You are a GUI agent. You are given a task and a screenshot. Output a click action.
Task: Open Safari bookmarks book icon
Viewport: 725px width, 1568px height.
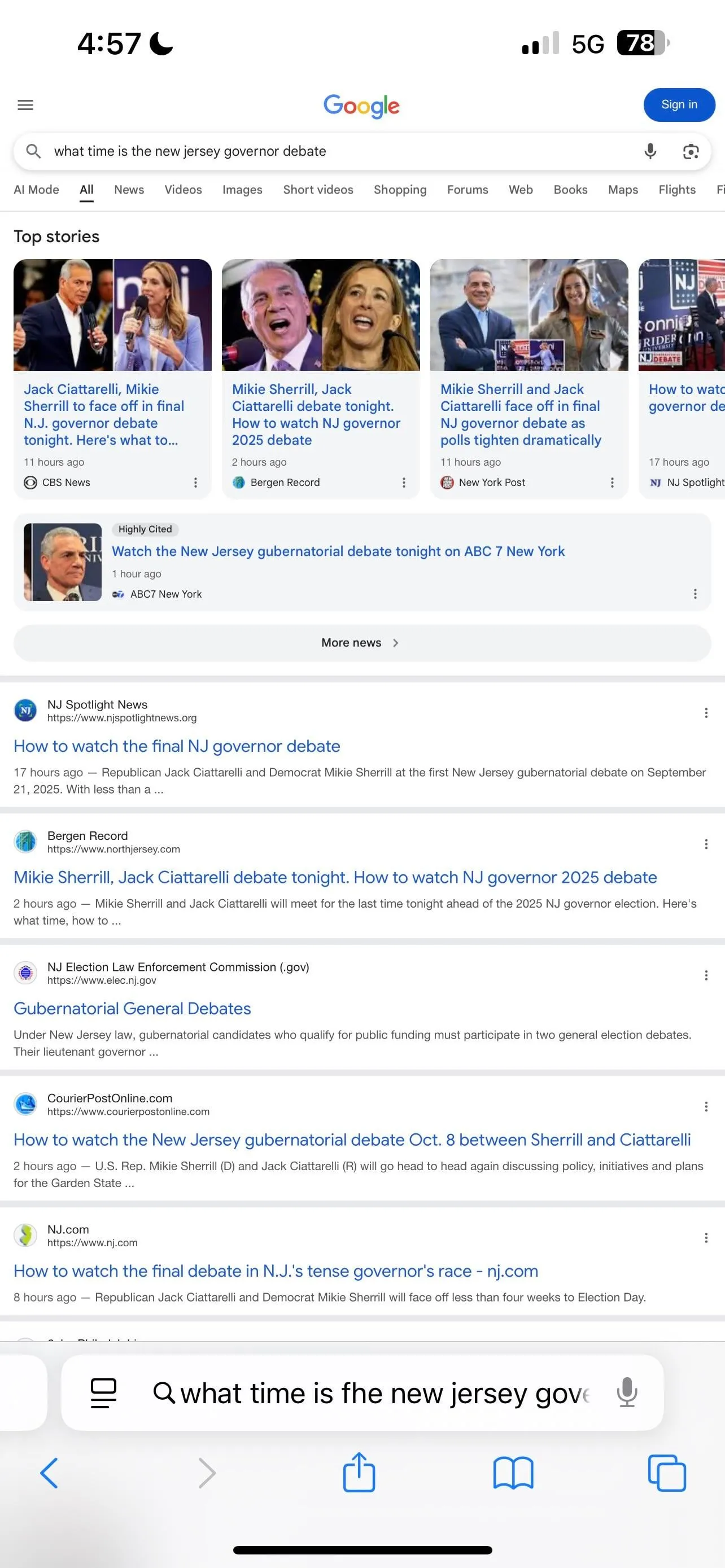click(513, 1473)
